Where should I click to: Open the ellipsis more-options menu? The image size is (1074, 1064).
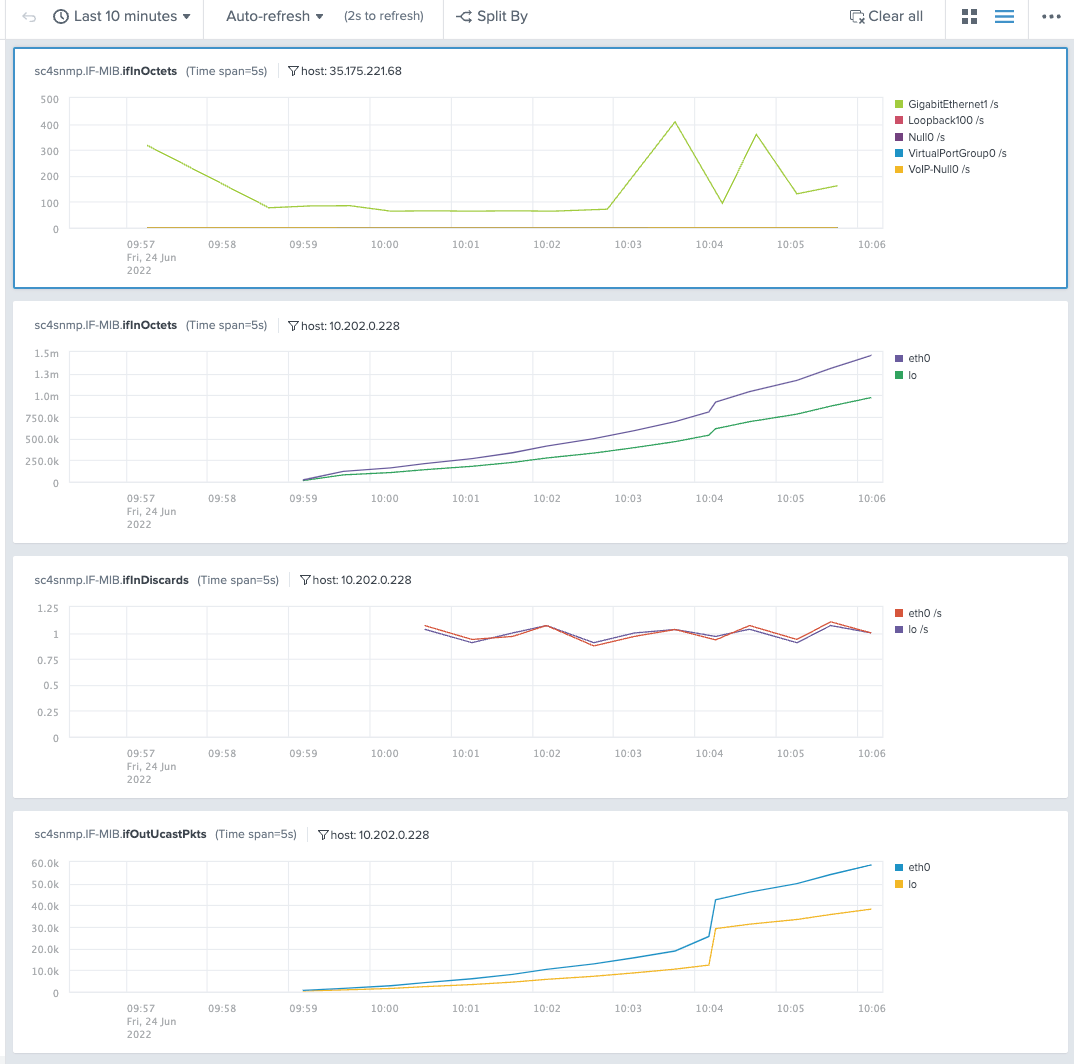[1051, 16]
